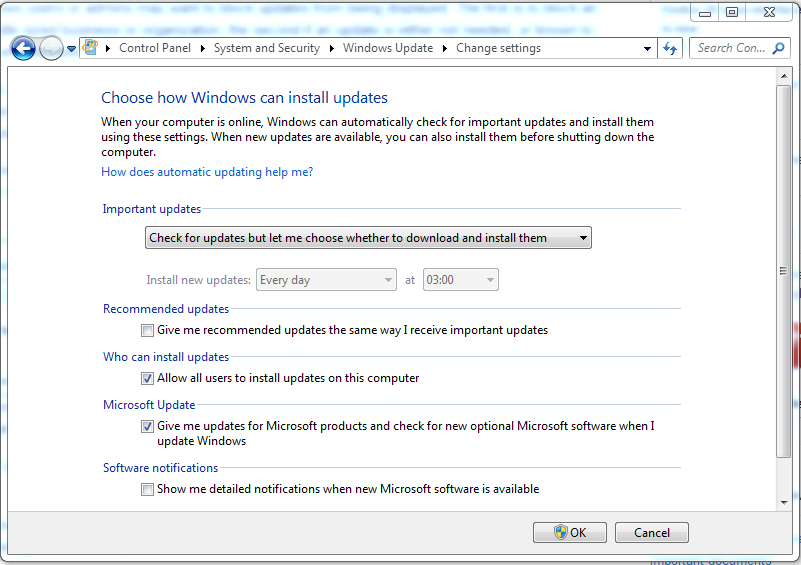This screenshot has height=565, width=801.
Task: Click the refresh icon next to address bar
Action: (670, 49)
